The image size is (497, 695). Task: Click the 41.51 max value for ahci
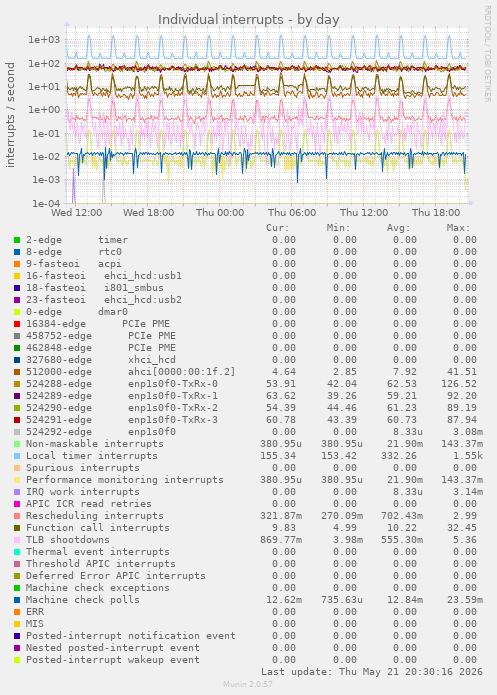[x=462, y=372]
